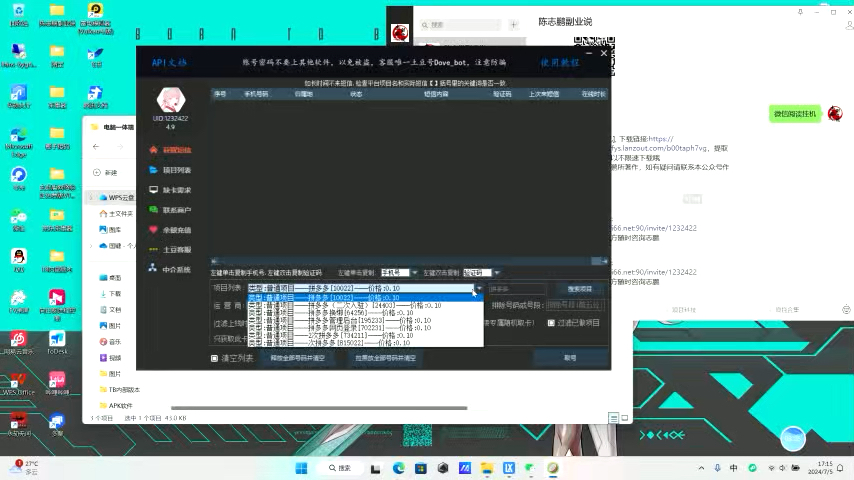Click the pink-haired user avatar

[171, 100]
